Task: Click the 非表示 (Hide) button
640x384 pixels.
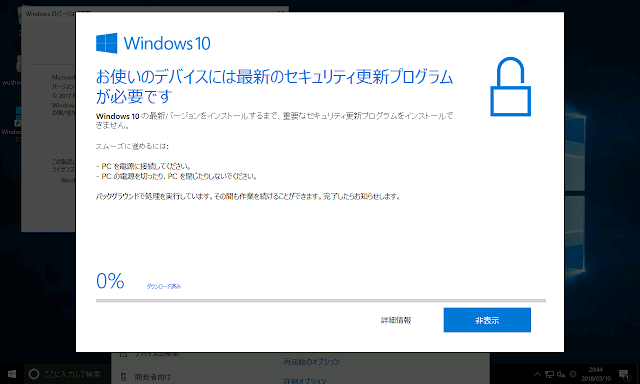Action: (487, 320)
